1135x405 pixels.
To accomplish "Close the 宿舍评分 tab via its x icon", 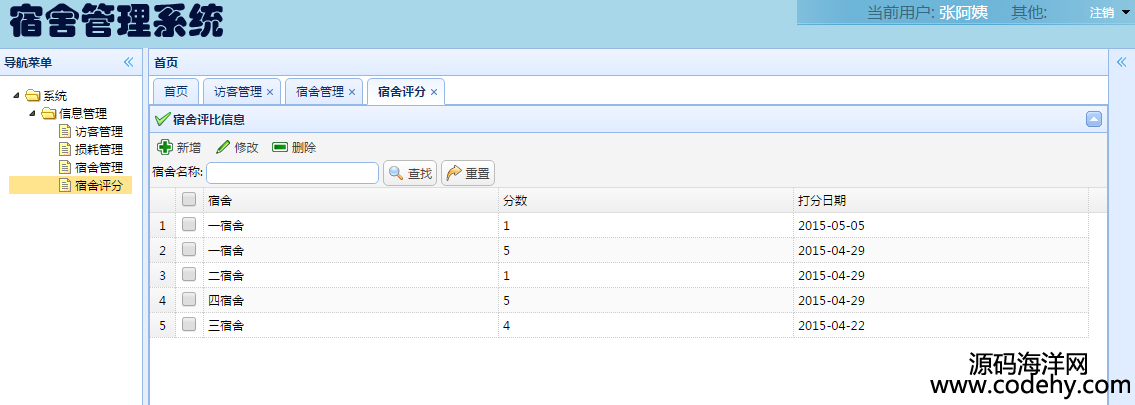I will coord(434,92).
